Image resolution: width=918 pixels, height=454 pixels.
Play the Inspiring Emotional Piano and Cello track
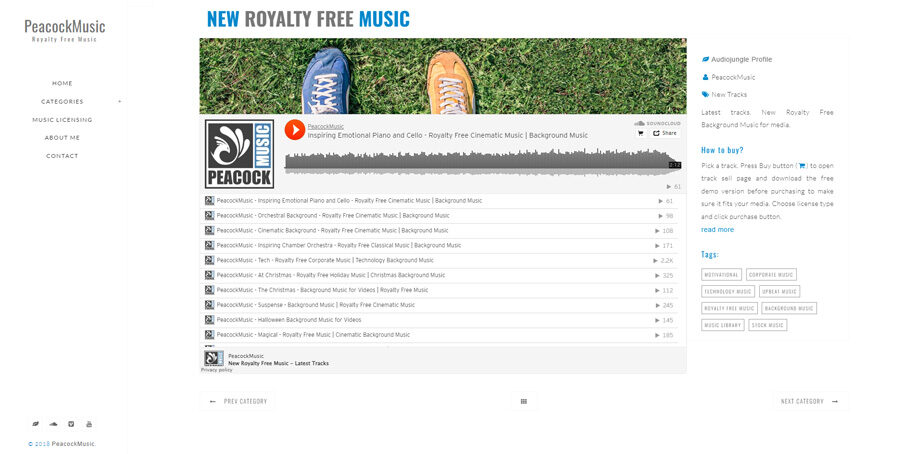(294, 129)
